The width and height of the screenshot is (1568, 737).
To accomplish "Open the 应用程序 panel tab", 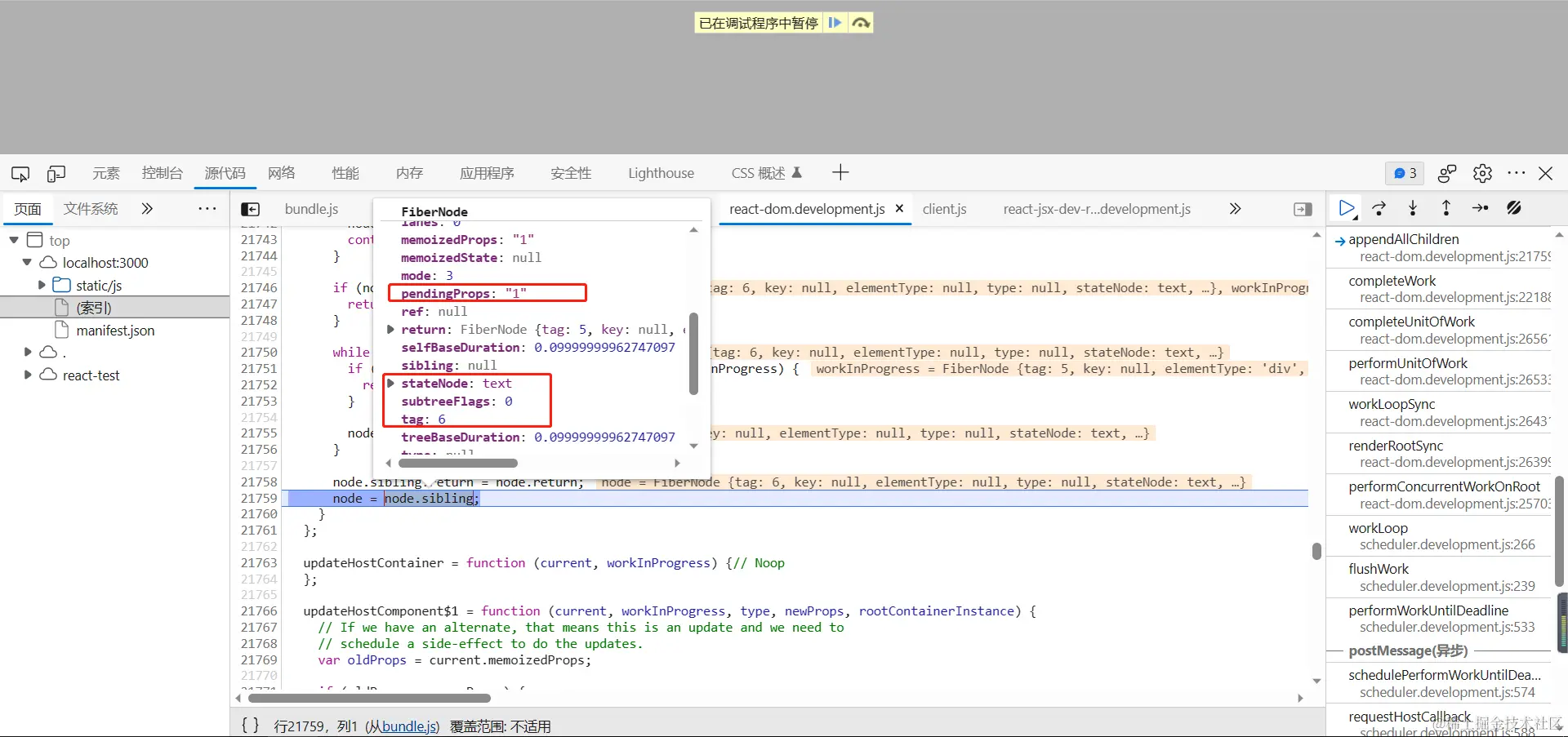I will point(487,173).
